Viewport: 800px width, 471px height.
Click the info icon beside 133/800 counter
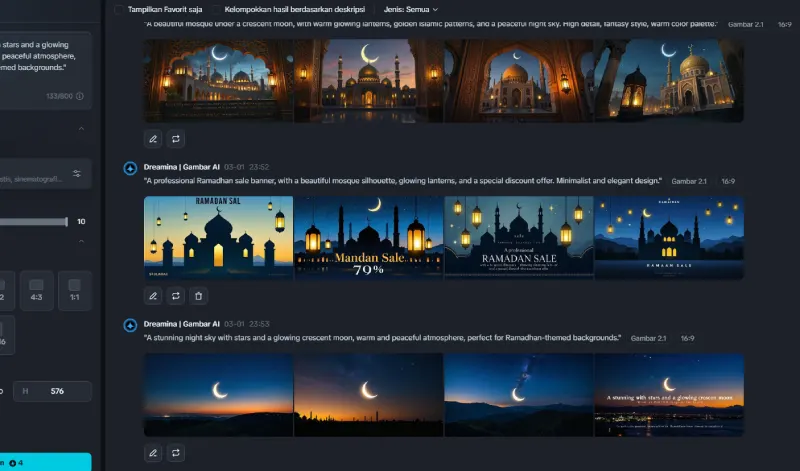point(80,96)
